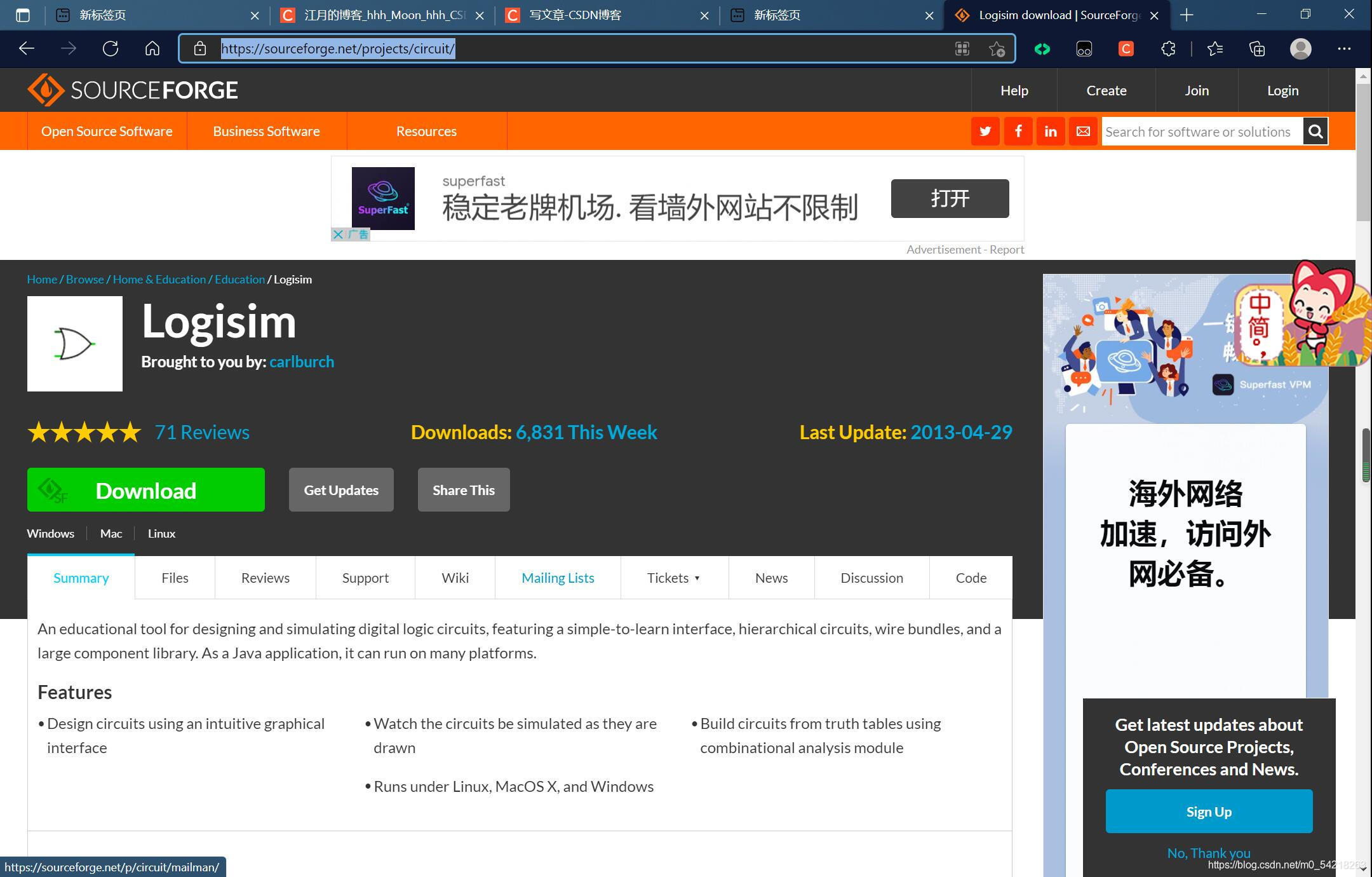Select the Windows platform option
The height and width of the screenshot is (877, 1372).
tap(50, 533)
